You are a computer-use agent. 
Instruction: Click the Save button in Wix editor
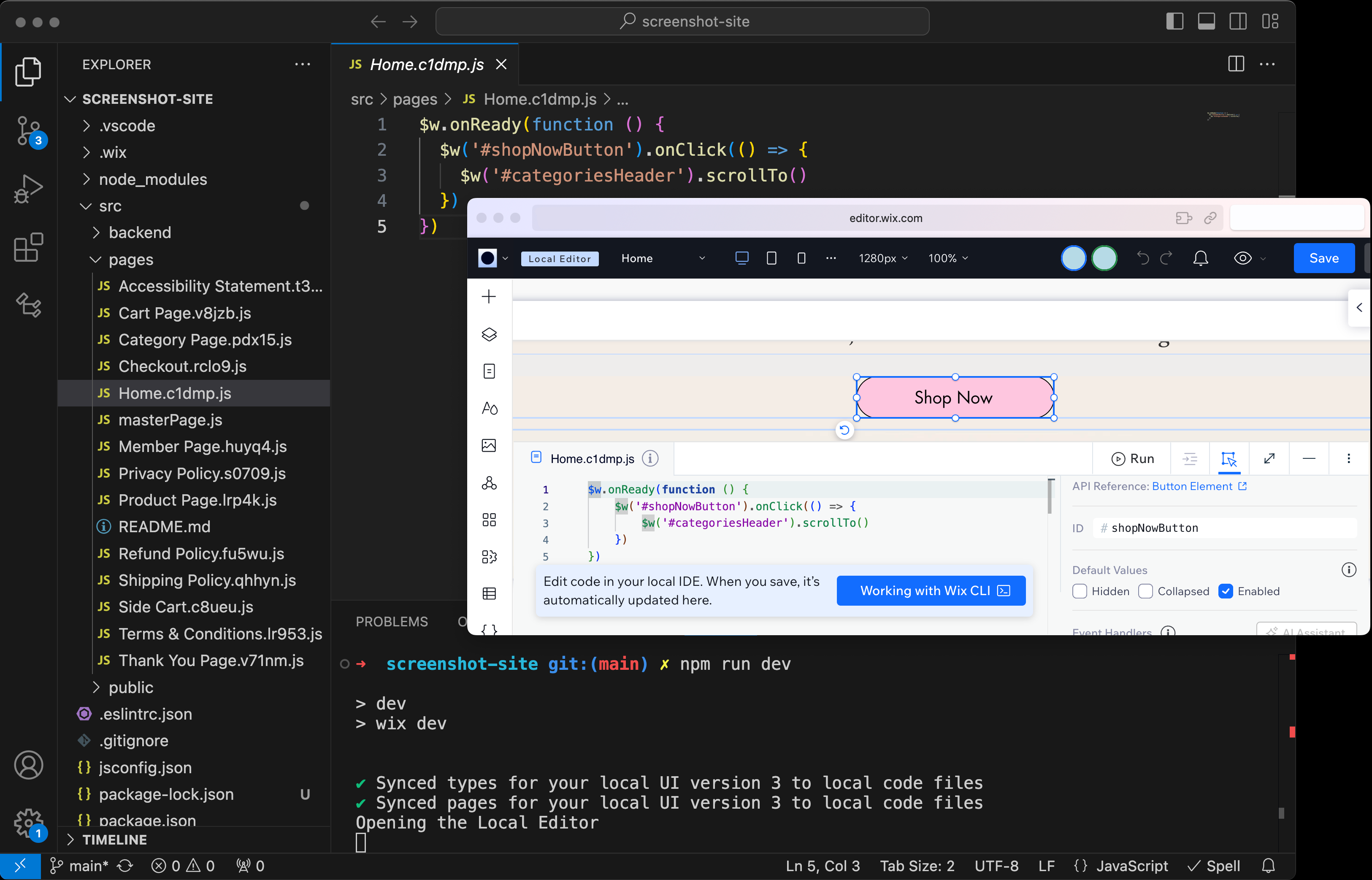click(x=1323, y=258)
